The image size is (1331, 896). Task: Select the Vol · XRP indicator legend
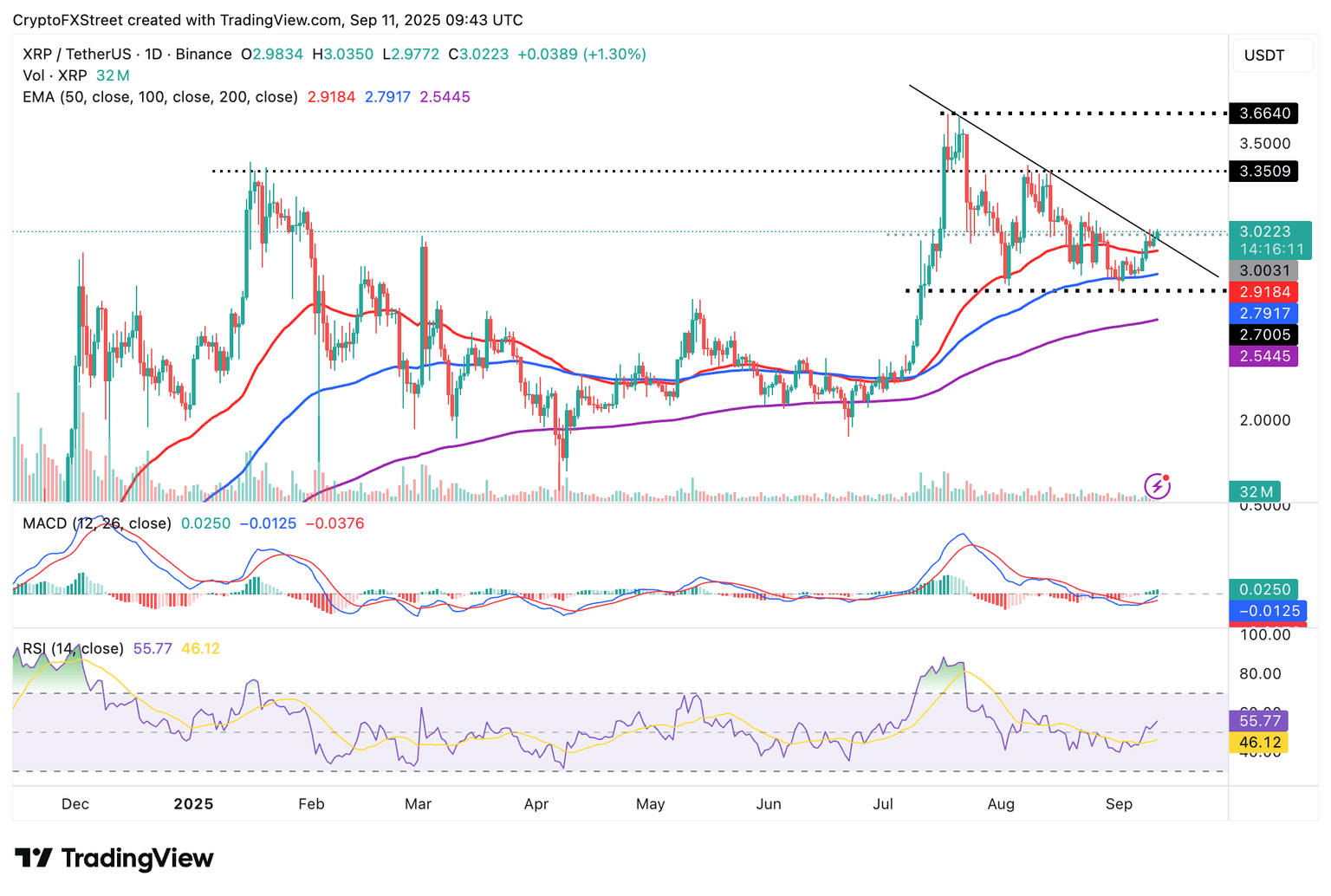[x=55, y=75]
